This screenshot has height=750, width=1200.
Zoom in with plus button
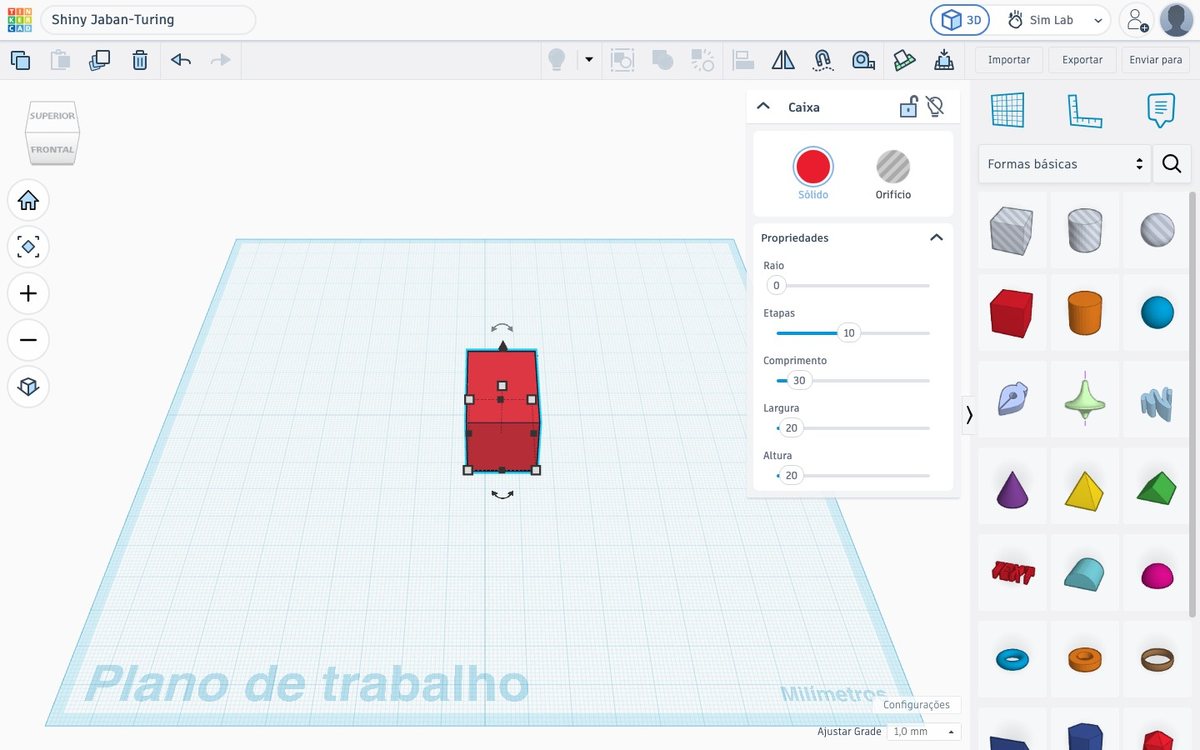(28, 293)
